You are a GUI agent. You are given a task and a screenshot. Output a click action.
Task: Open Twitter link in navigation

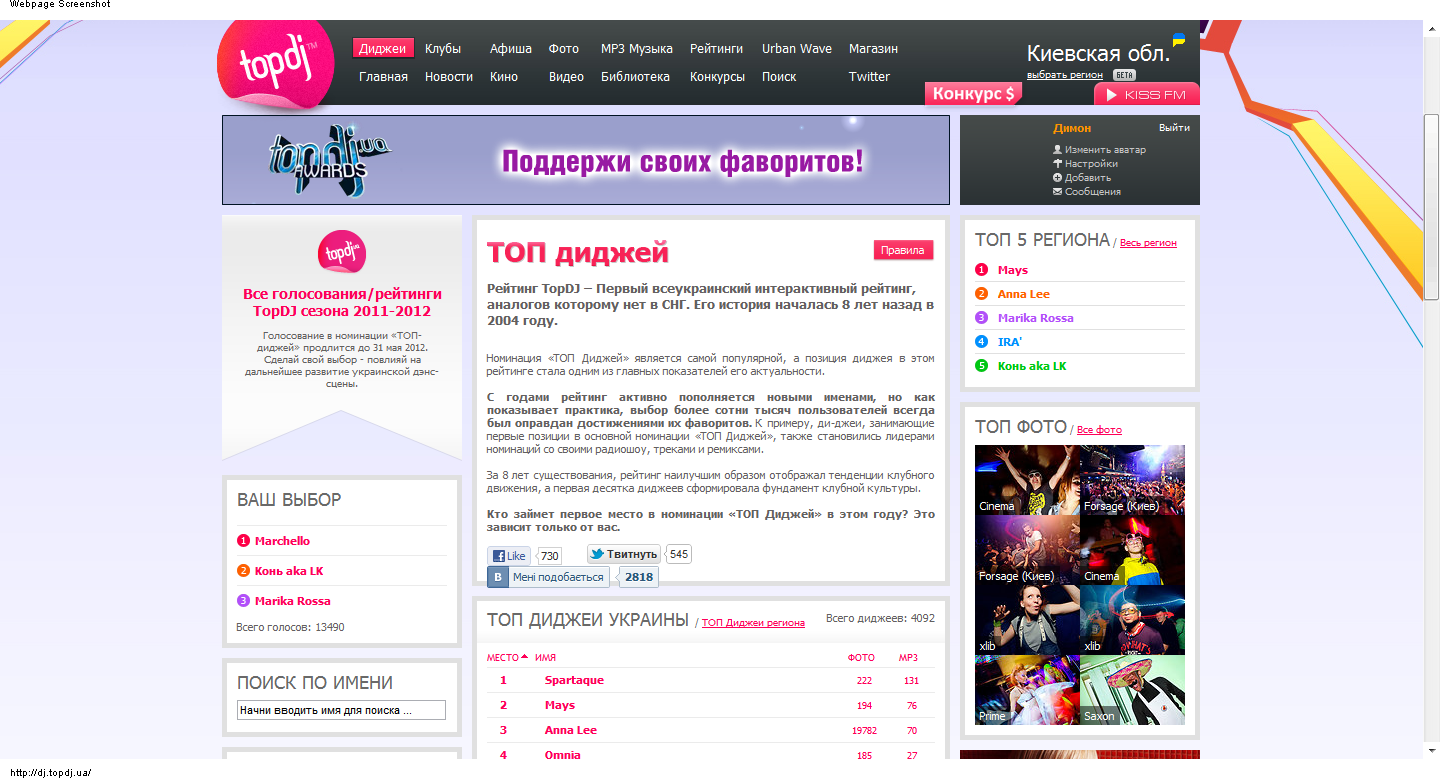[x=869, y=76]
